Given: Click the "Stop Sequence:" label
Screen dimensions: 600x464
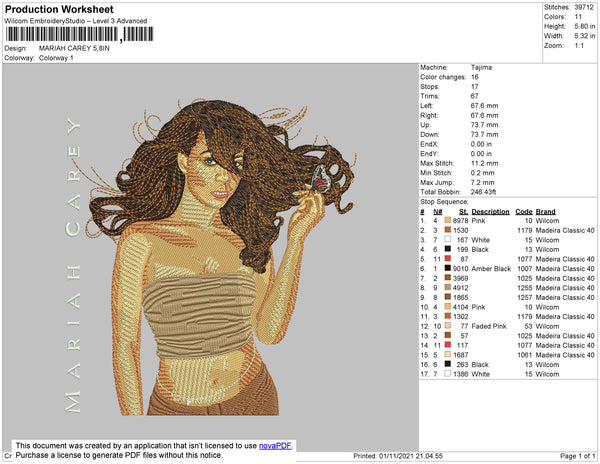Looking at the screenshot, I should (444, 202).
